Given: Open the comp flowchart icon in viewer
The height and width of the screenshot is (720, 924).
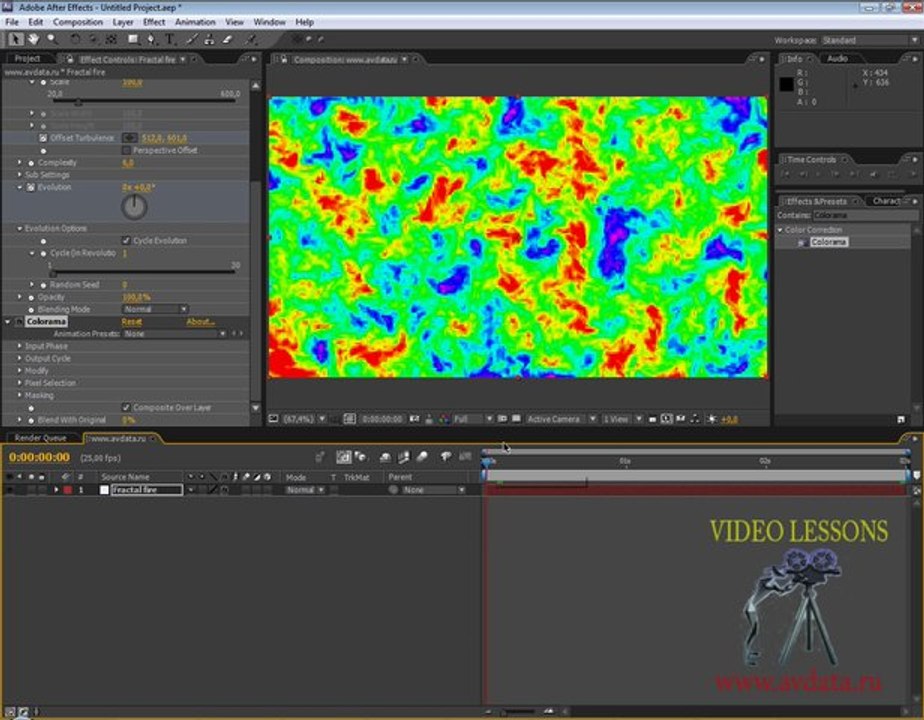Looking at the screenshot, I should pyautogui.click(x=695, y=419).
